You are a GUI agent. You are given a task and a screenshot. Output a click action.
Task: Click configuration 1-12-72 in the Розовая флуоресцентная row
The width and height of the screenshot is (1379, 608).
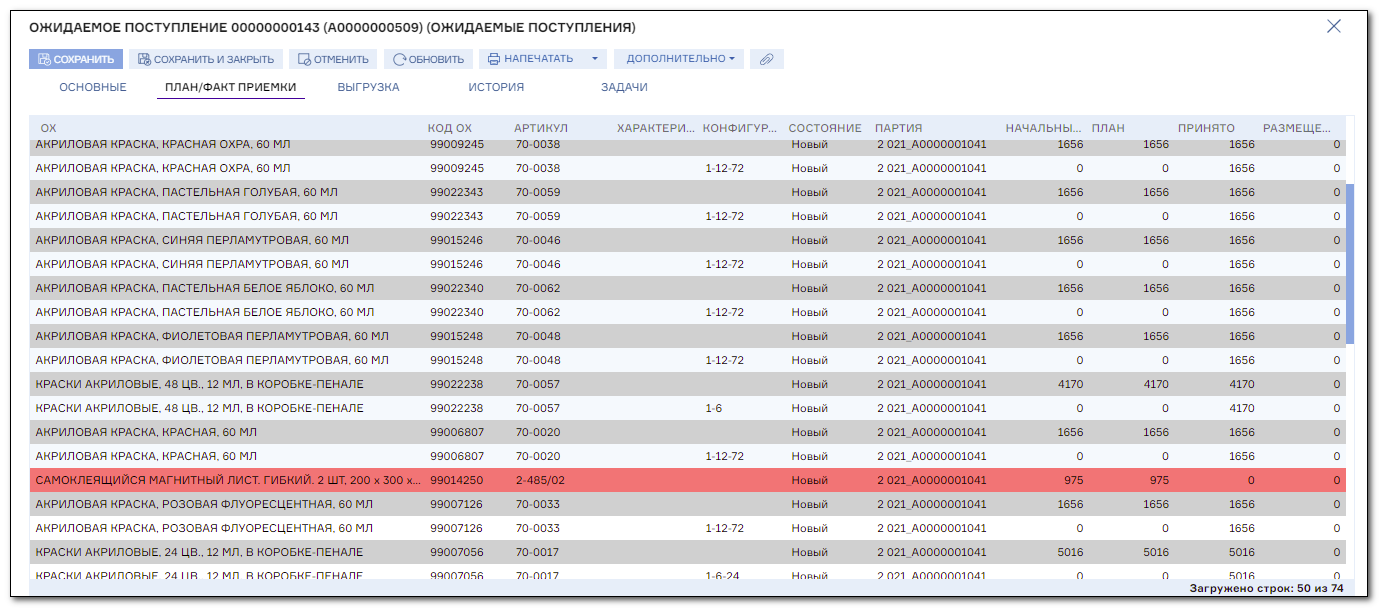(725, 528)
